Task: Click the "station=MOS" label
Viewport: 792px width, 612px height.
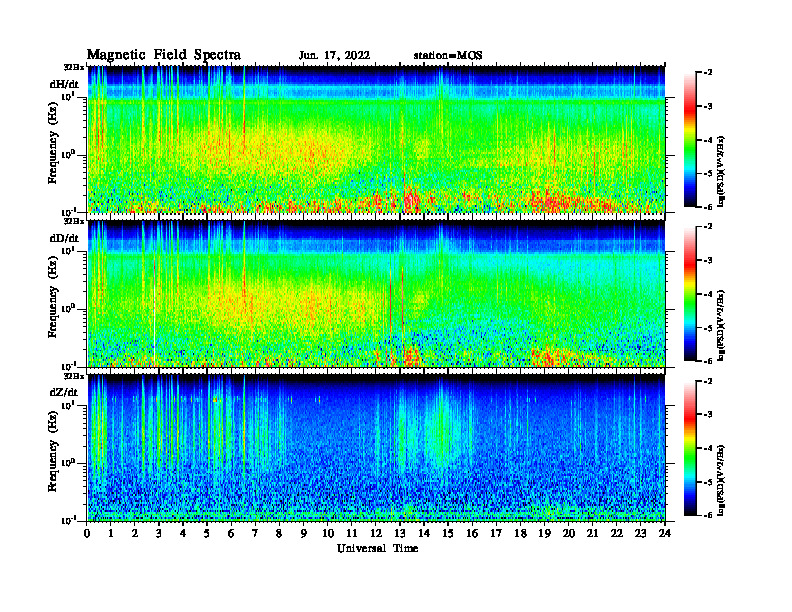Action: point(448,56)
